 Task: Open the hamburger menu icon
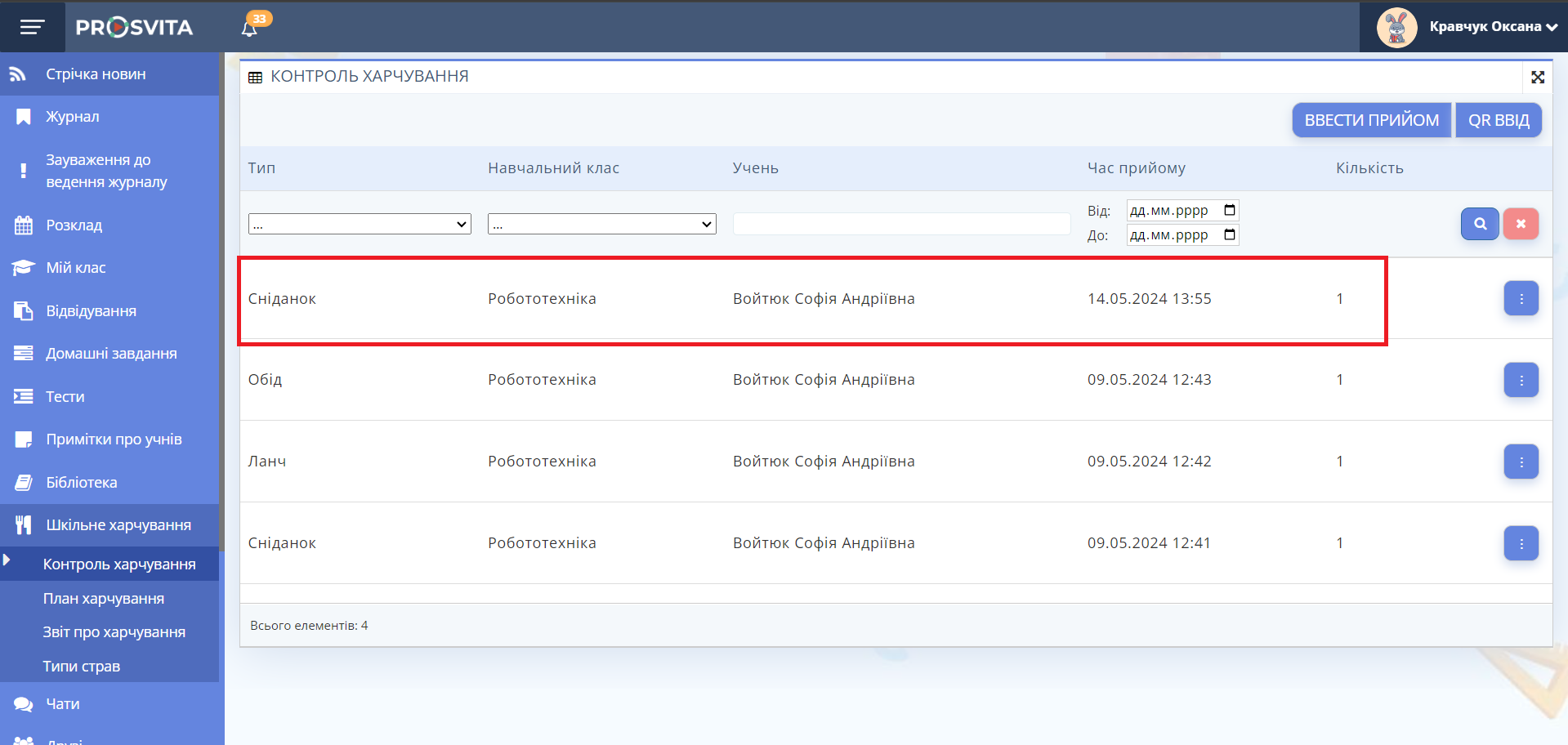(x=32, y=28)
